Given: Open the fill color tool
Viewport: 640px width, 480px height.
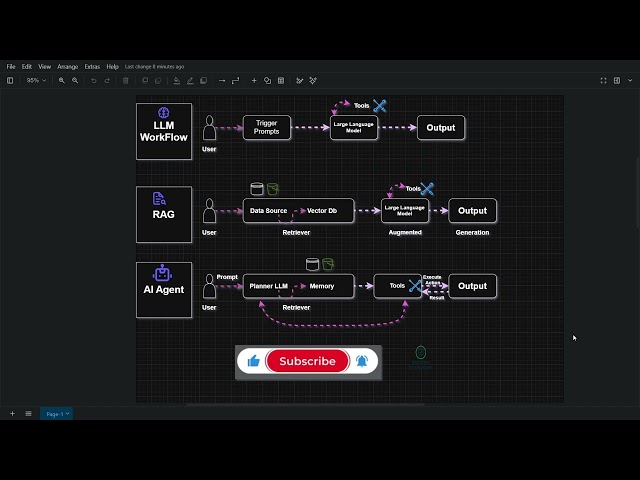Looking at the screenshot, I should tap(177, 81).
